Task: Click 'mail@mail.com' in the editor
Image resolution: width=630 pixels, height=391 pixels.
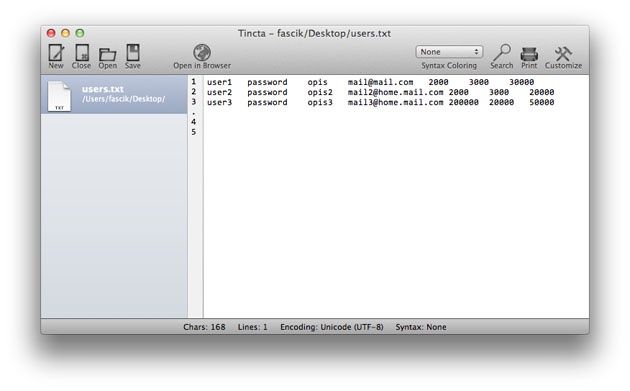Action: tap(380, 82)
